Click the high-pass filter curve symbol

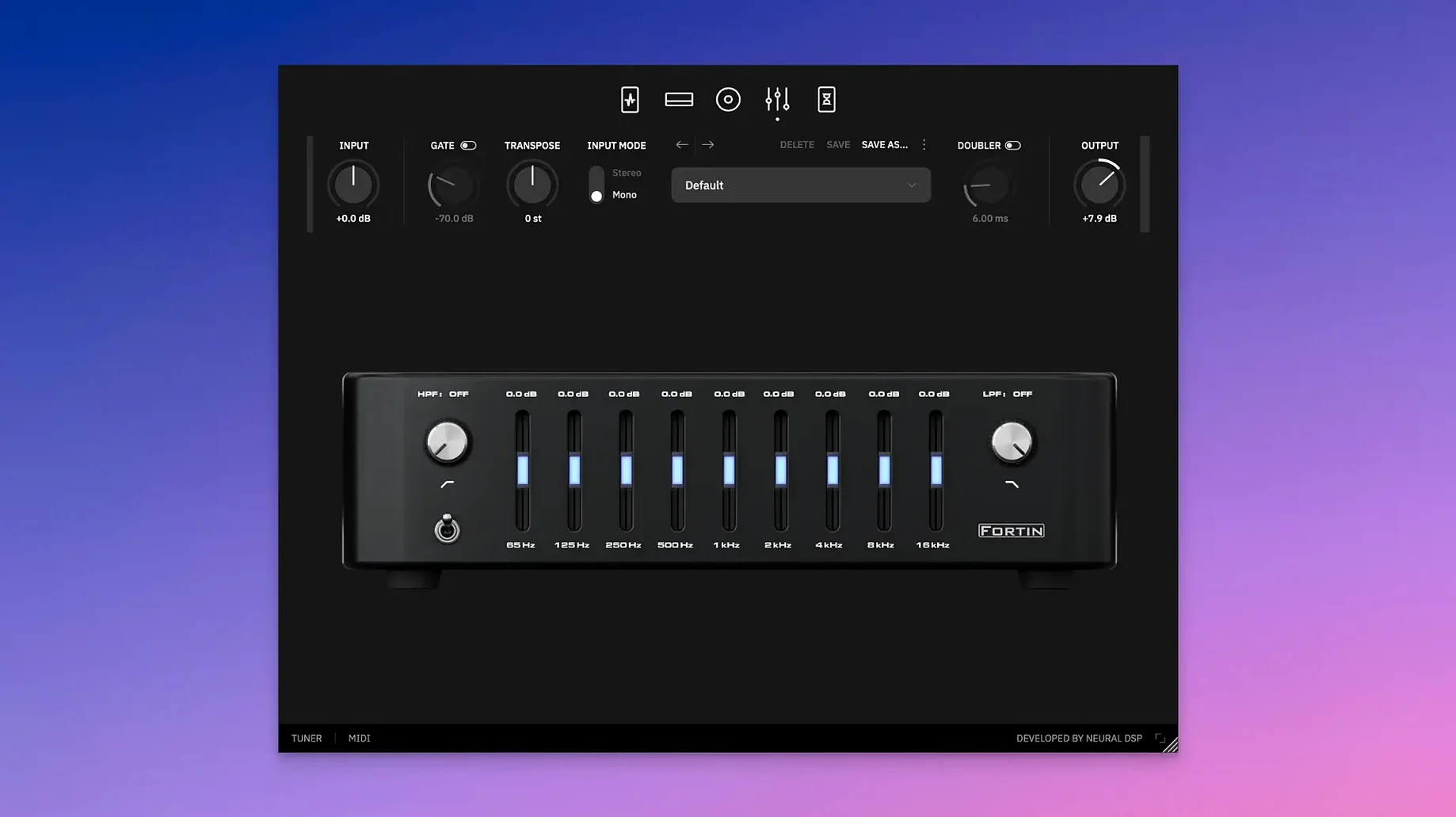click(x=448, y=483)
